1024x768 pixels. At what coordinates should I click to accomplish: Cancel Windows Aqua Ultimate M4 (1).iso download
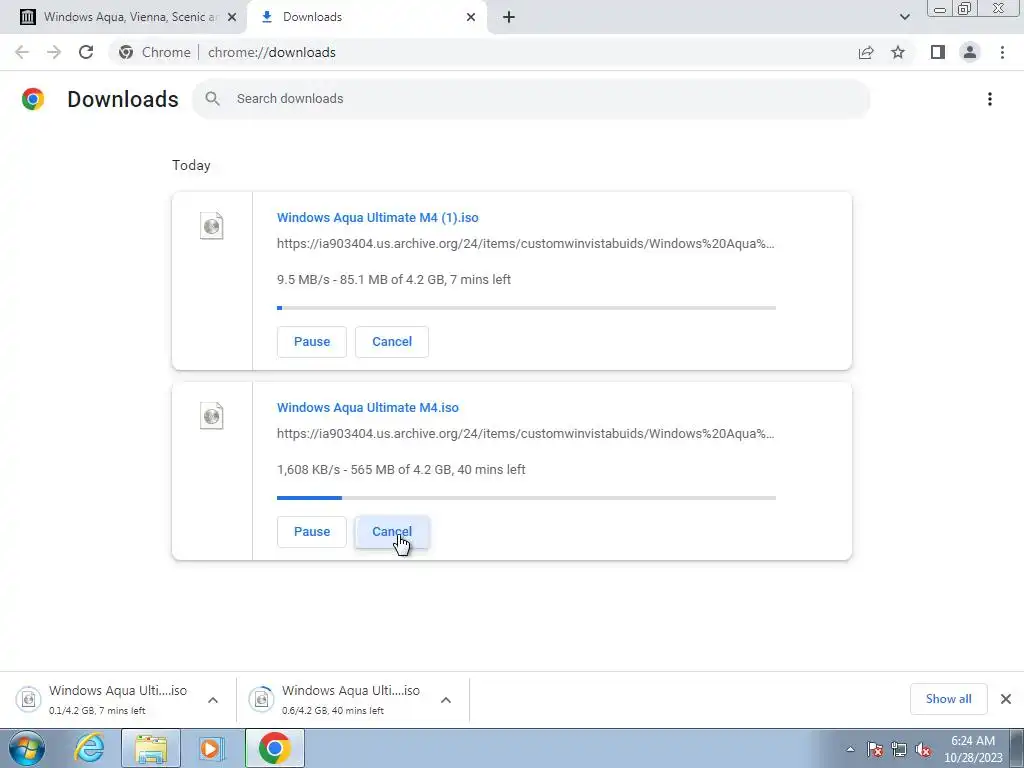tap(392, 342)
